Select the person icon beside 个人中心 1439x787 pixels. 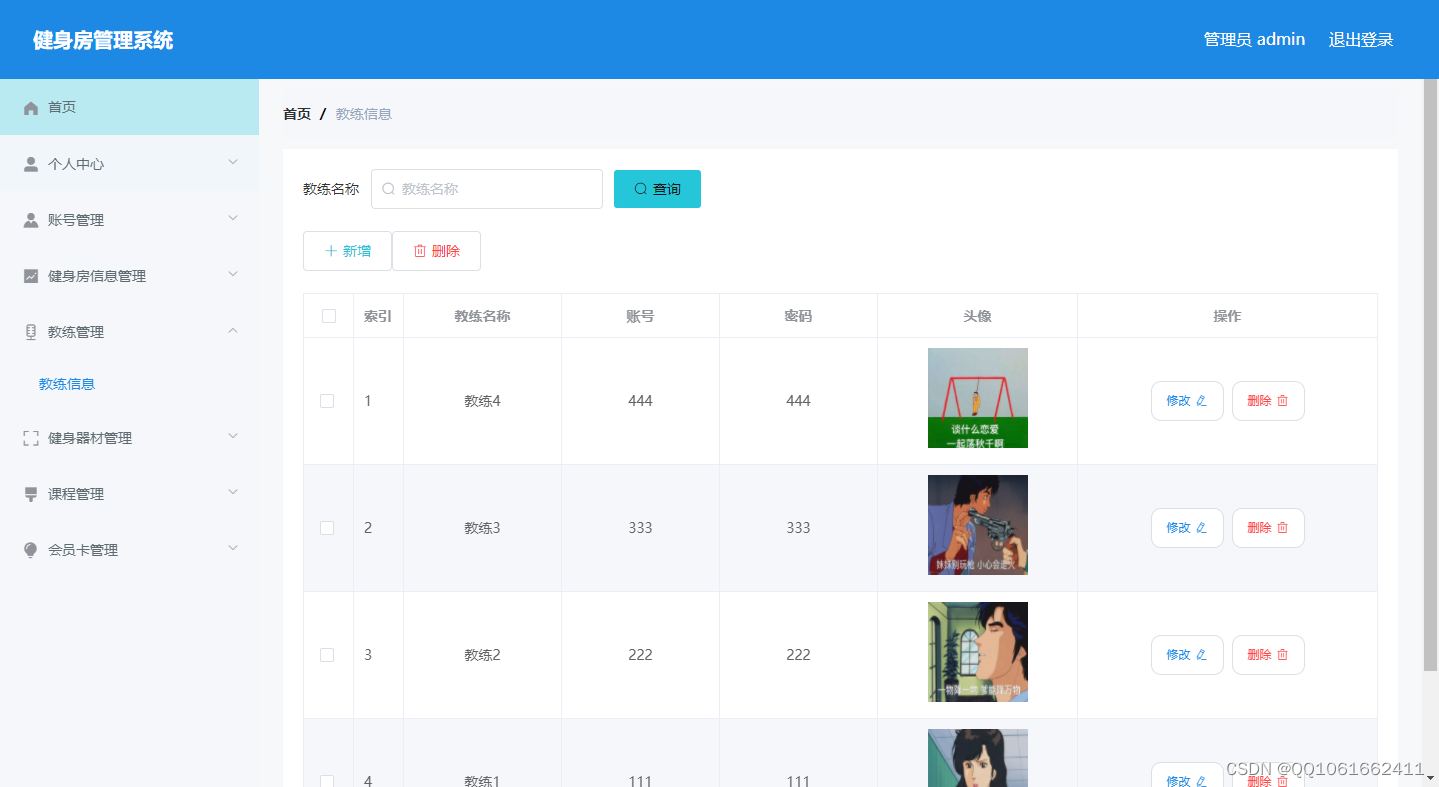click(31, 162)
